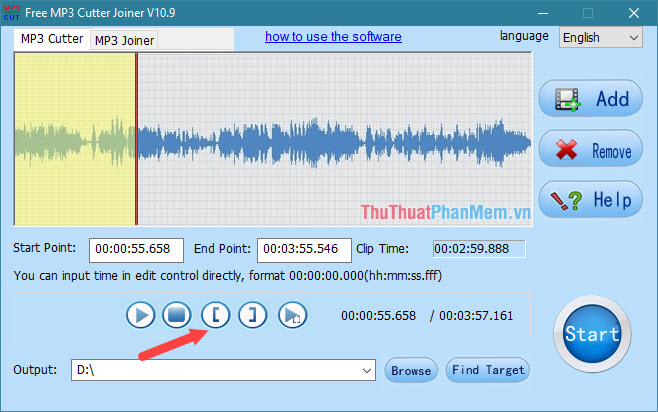This screenshot has width=658, height=412.
Task: Click the MP3 CUT app icon in title bar
Action: tap(12, 13)
